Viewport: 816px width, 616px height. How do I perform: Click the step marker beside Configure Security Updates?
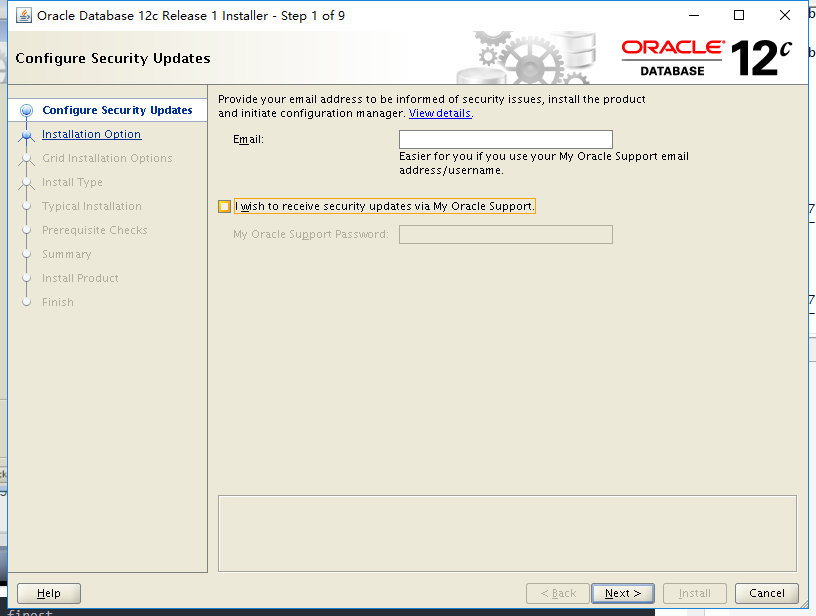click(27, 110)
